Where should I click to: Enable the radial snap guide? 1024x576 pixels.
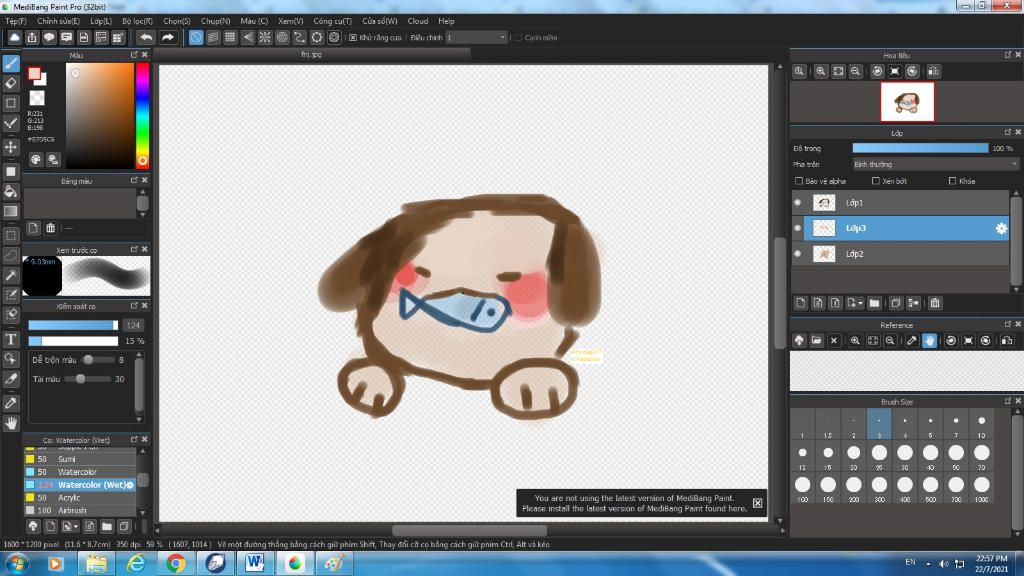[264, 37]
